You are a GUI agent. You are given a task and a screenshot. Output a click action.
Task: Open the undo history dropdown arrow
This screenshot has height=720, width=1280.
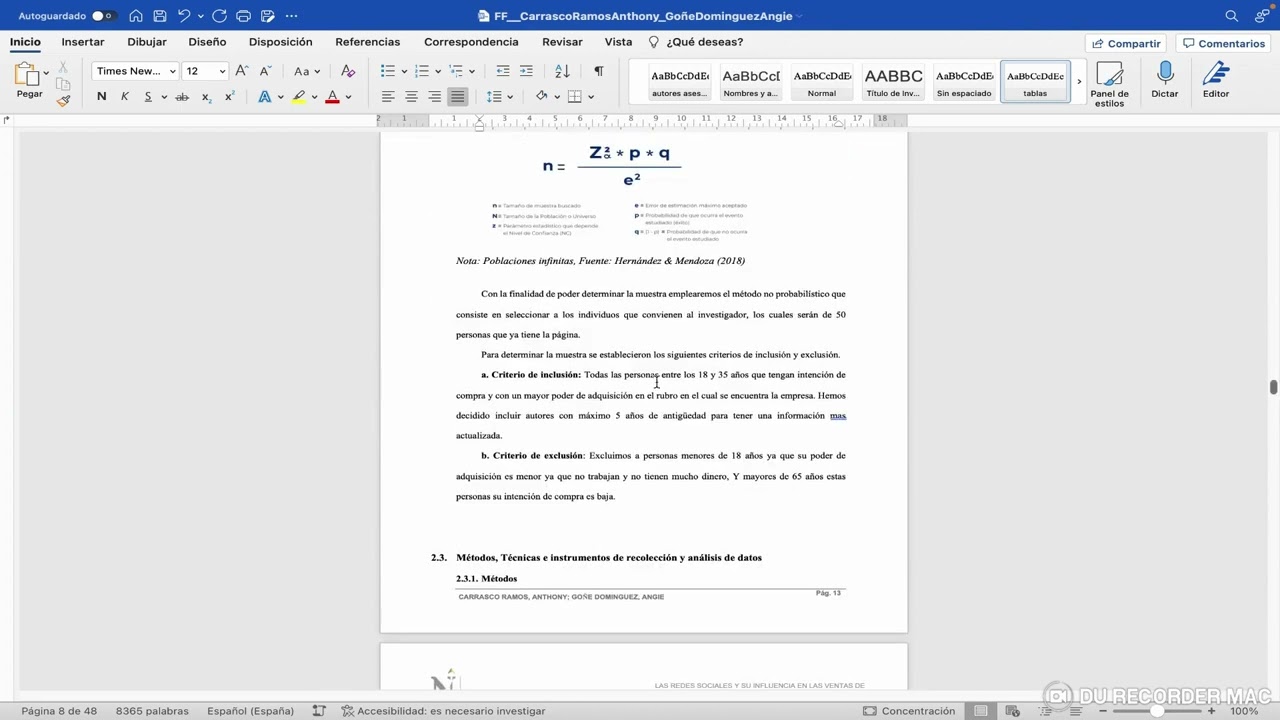[200, 16]
